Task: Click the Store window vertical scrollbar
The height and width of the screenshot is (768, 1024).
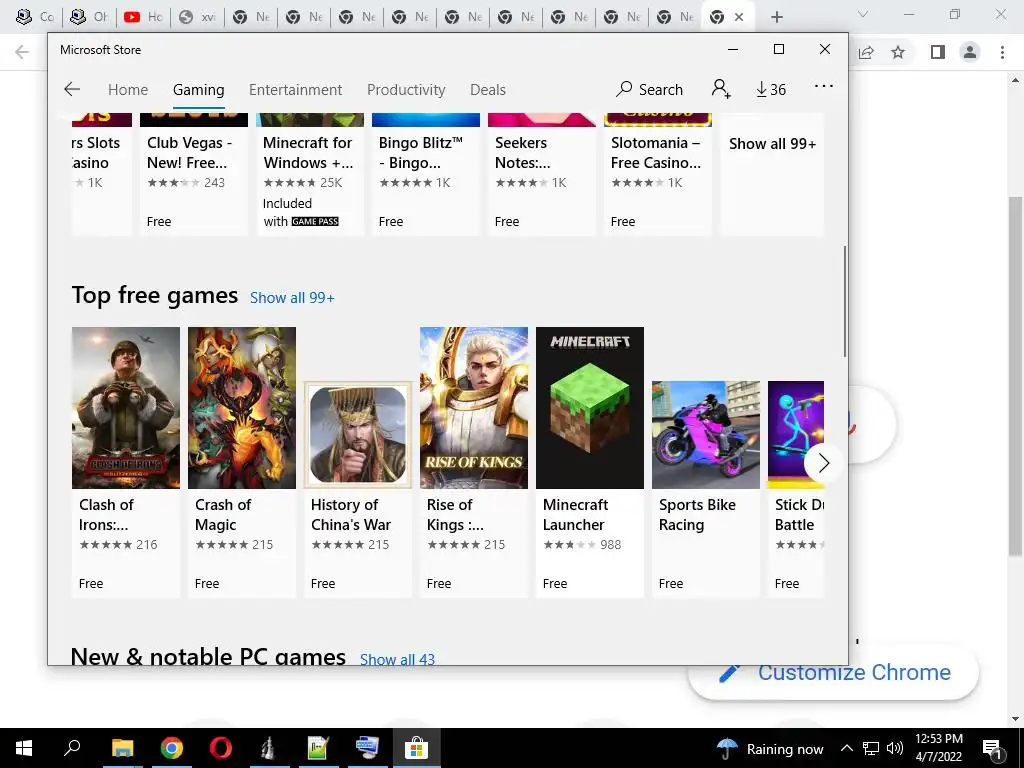Action: 844,301
